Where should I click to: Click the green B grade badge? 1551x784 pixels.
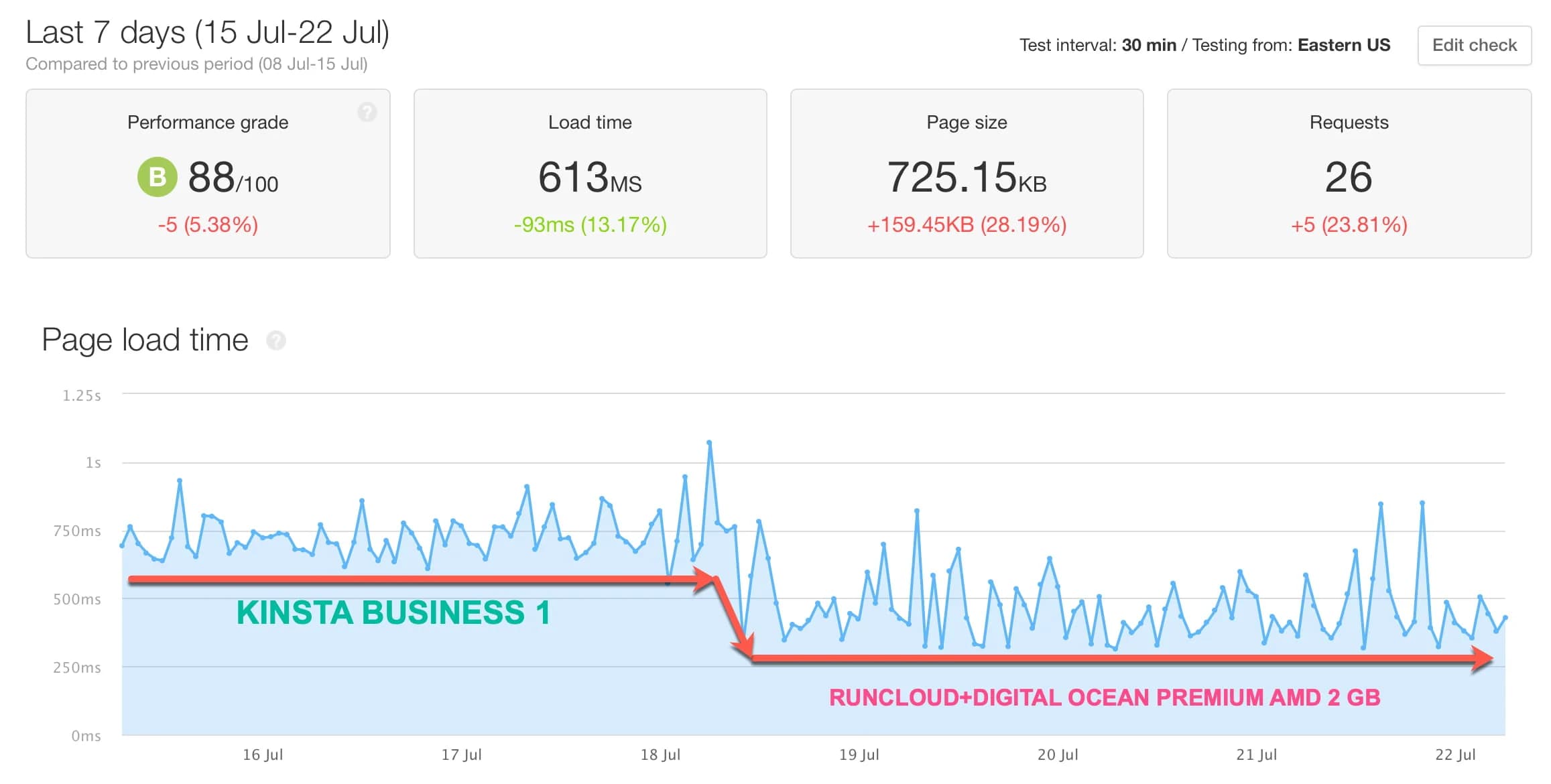click(x=157, y=177)
